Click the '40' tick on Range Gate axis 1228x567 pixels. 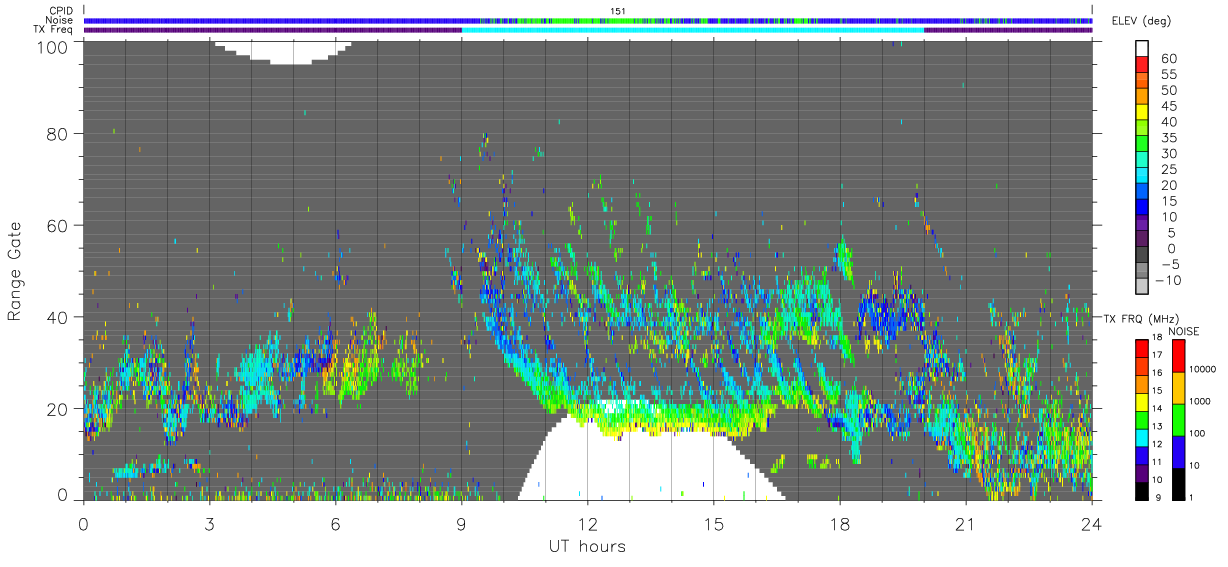(x=57, y=317)
